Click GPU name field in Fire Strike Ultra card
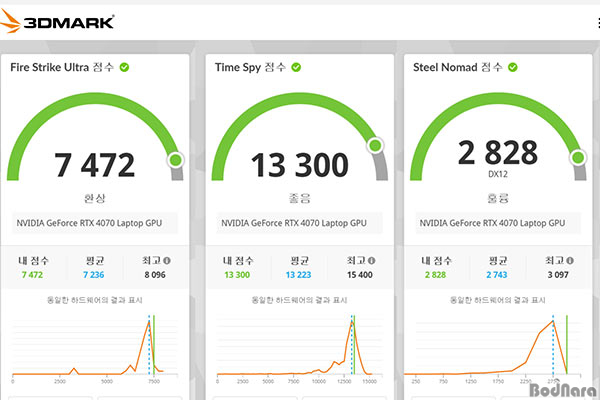 95,223
